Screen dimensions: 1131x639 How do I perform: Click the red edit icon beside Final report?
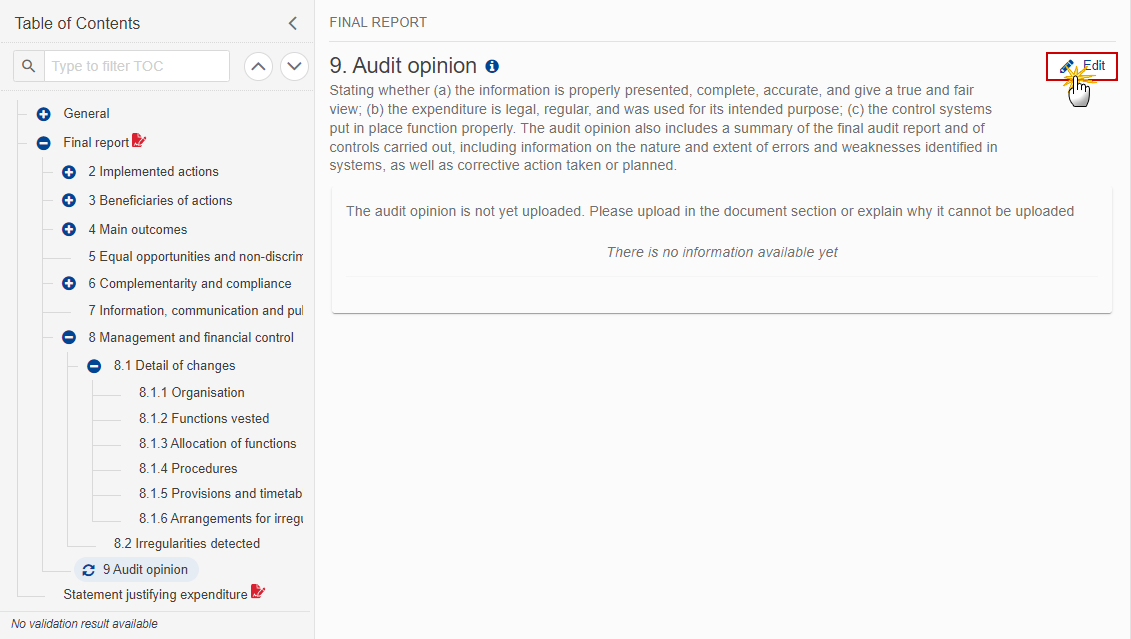[138, 141]
